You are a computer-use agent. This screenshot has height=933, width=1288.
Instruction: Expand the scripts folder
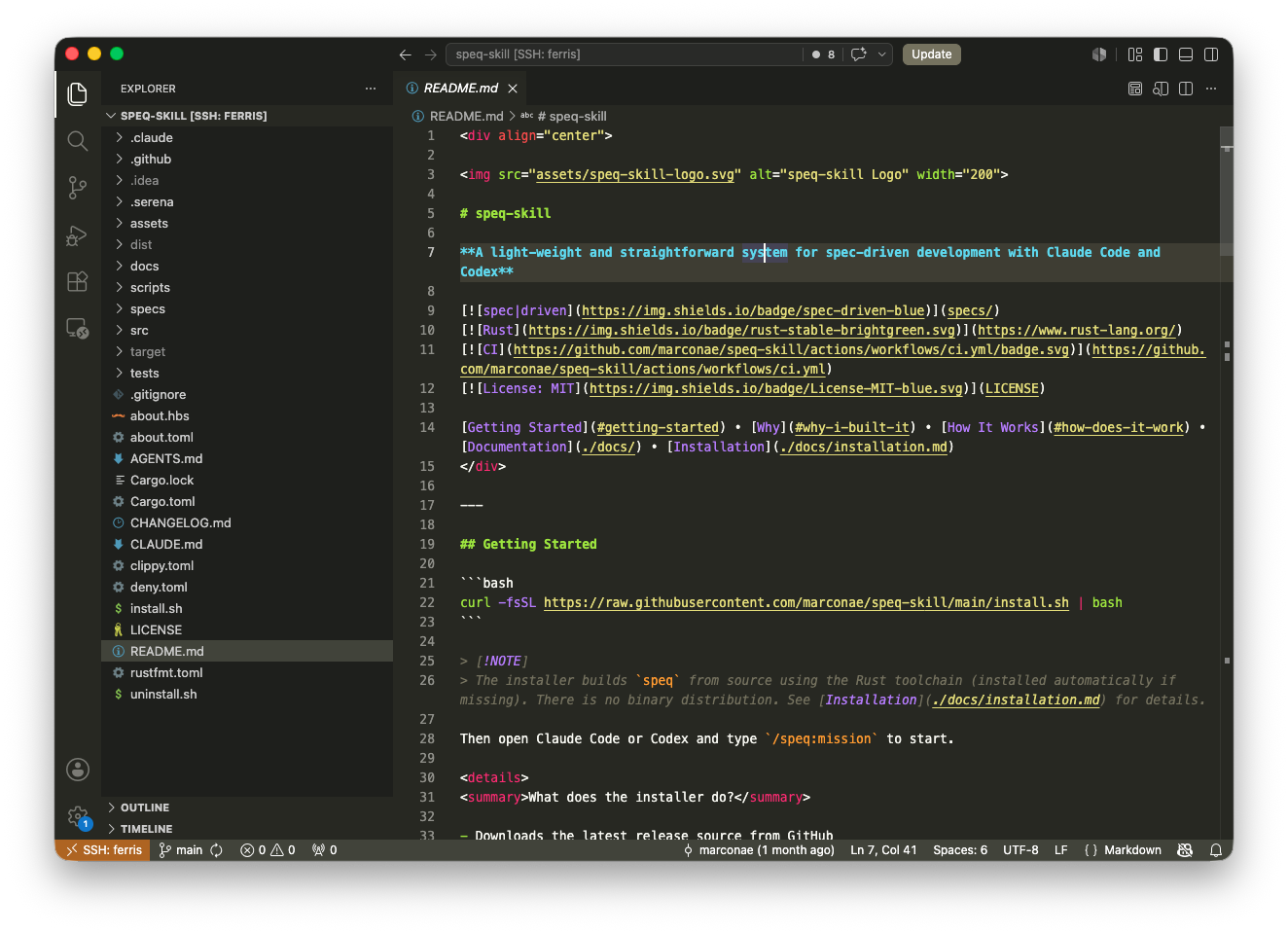[247, 287]
